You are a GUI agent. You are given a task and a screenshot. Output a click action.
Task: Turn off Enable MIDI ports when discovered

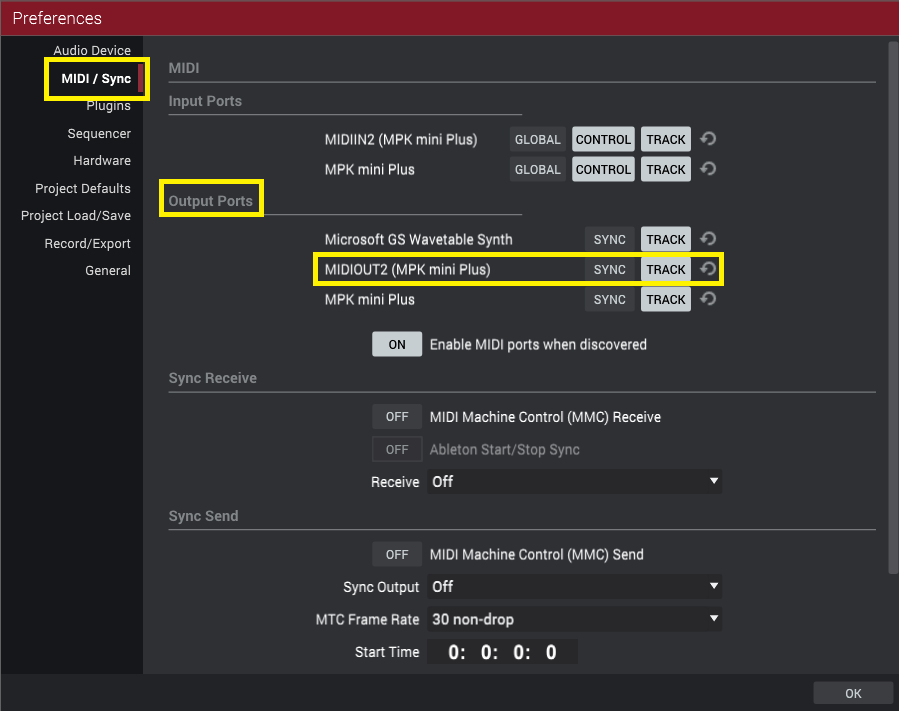click(x=397, y=344)
